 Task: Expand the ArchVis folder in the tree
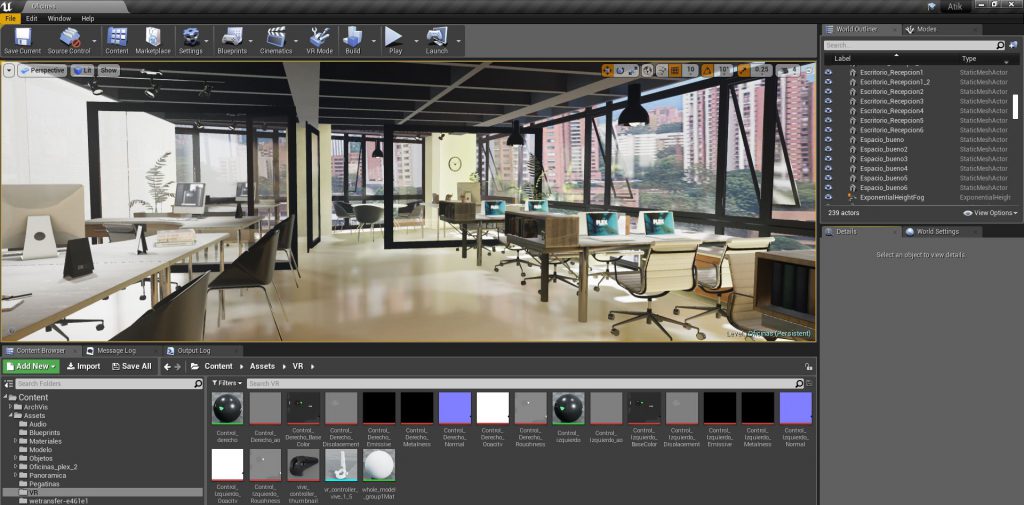(x=11, y=407)
